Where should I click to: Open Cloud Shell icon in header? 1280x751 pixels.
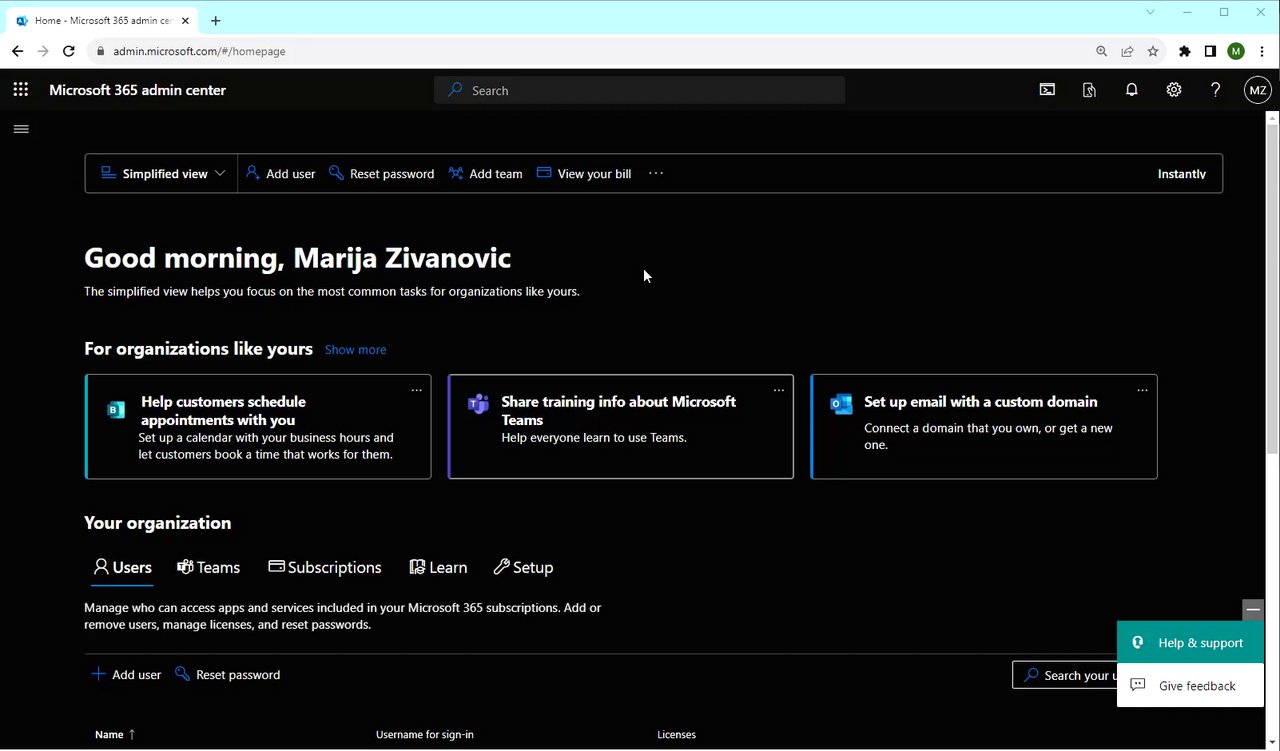pyautogui.click(x=1047, y=90)
